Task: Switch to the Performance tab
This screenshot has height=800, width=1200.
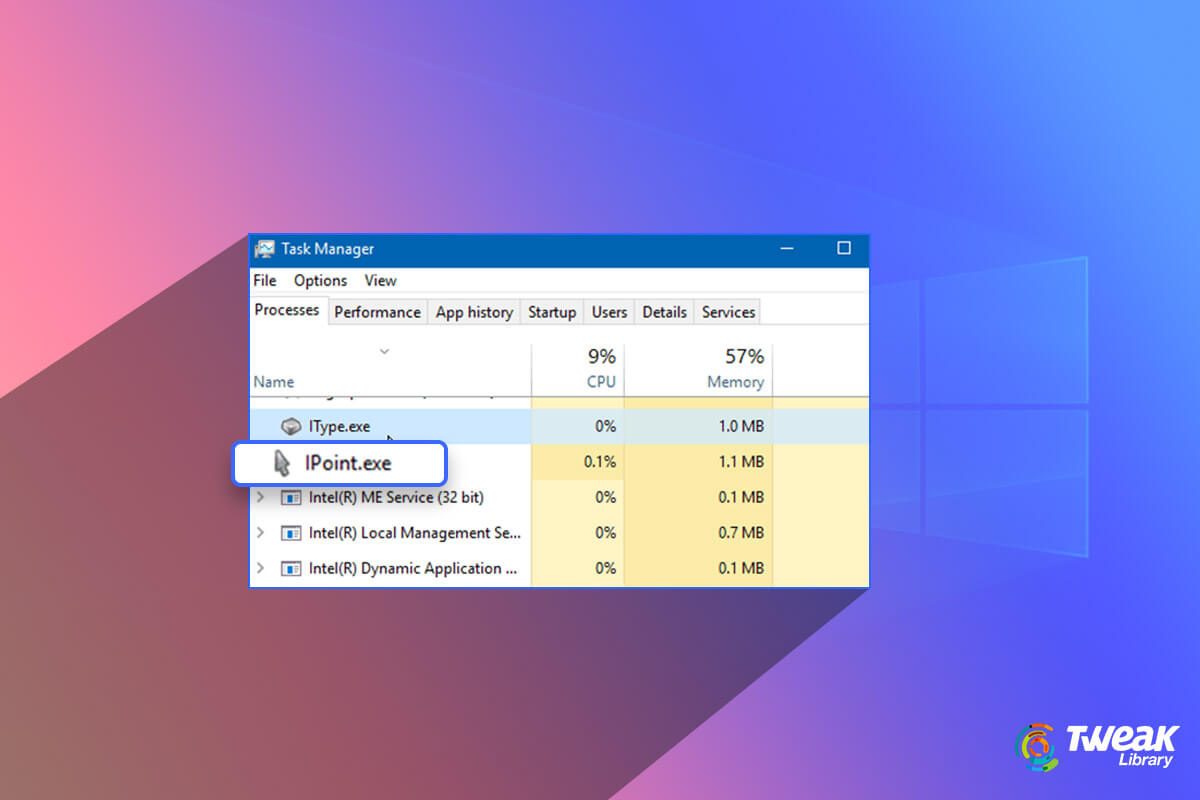Action: pyautogui.click(x=377, y=312)
